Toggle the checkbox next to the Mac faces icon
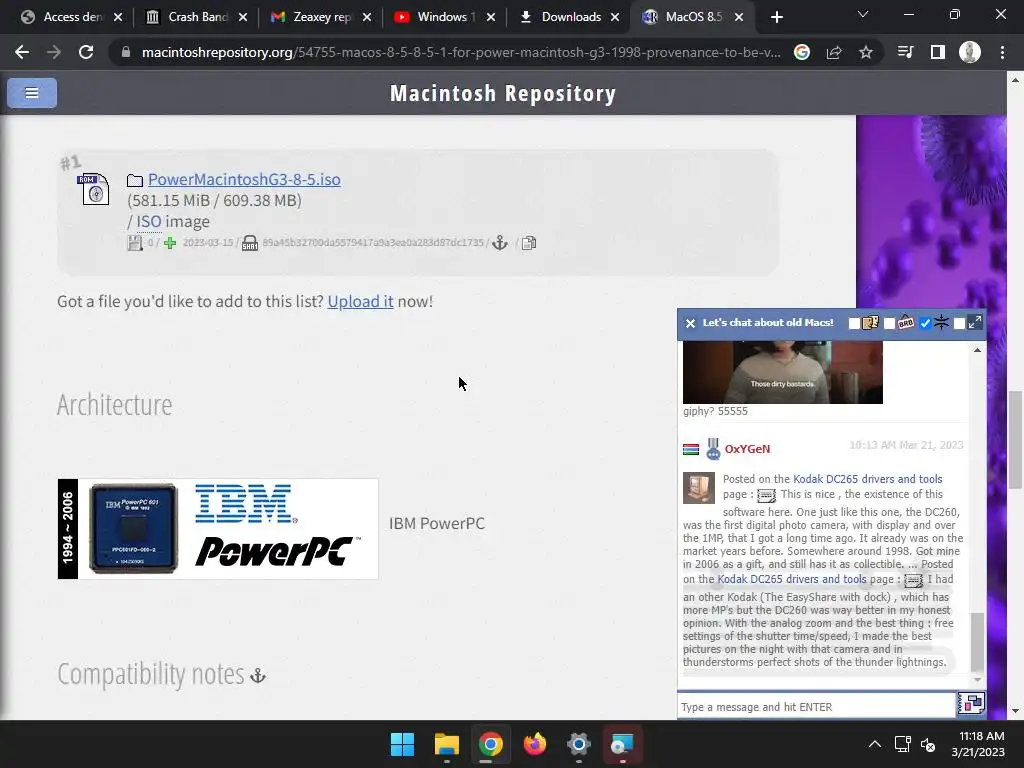Image resolution: width=1024 pixels, height=768 pixels. [854, 323]
